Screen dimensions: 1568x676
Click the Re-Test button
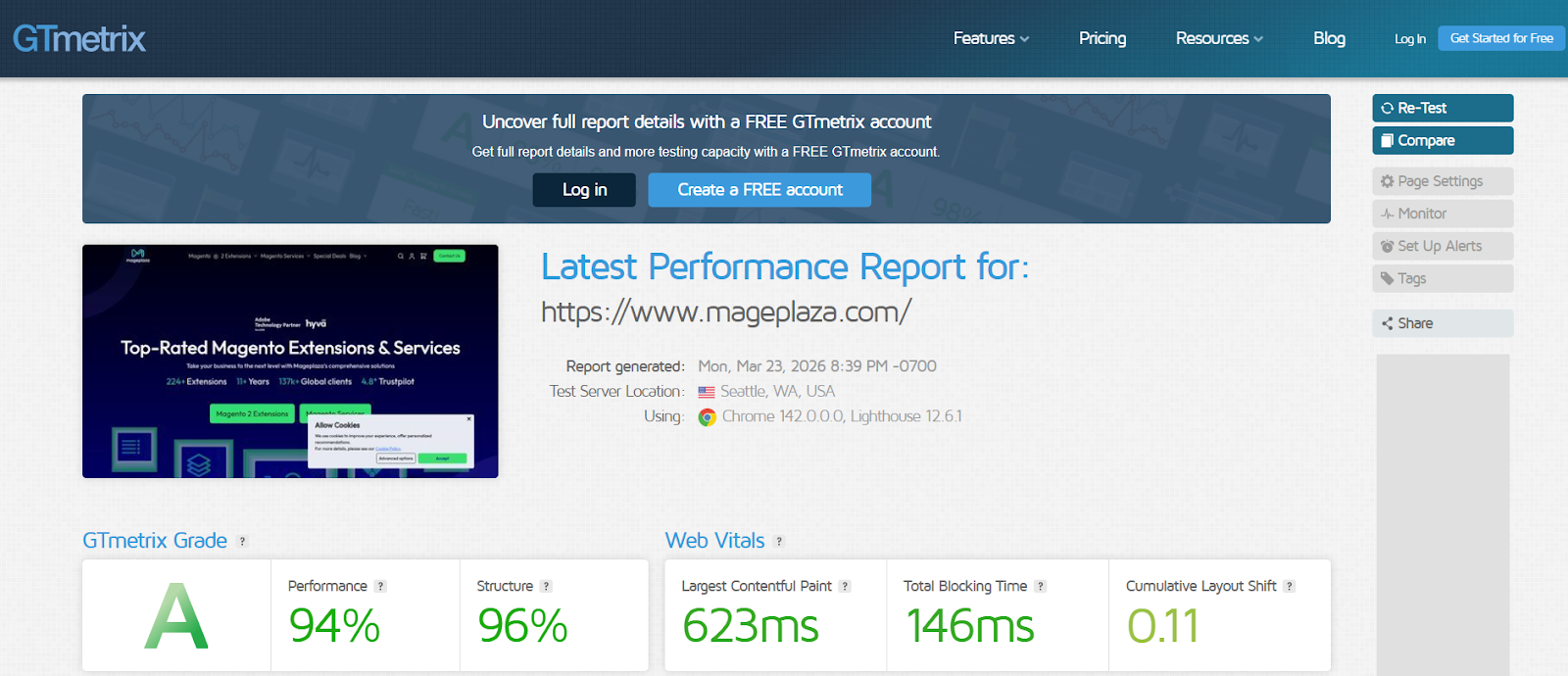point(1443,108)
